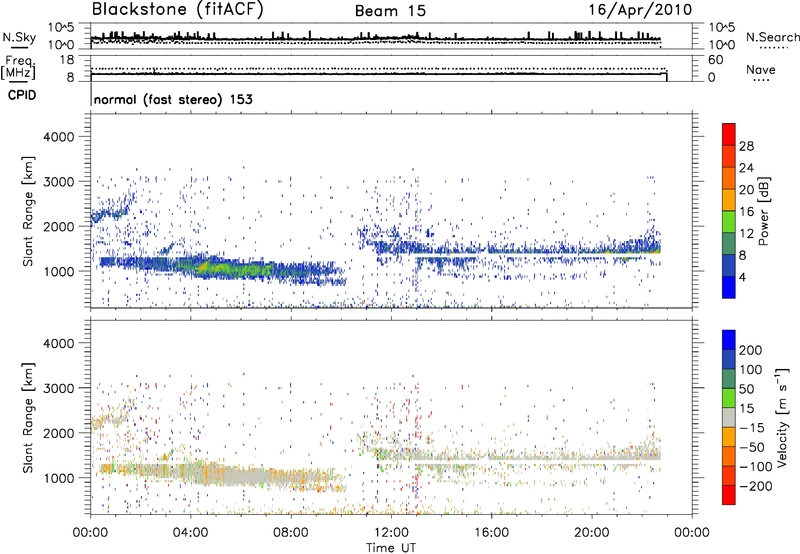
Task: Click the blue top of the Velocity colorbar
Action: pyautogui.click(x=729, y=340)
